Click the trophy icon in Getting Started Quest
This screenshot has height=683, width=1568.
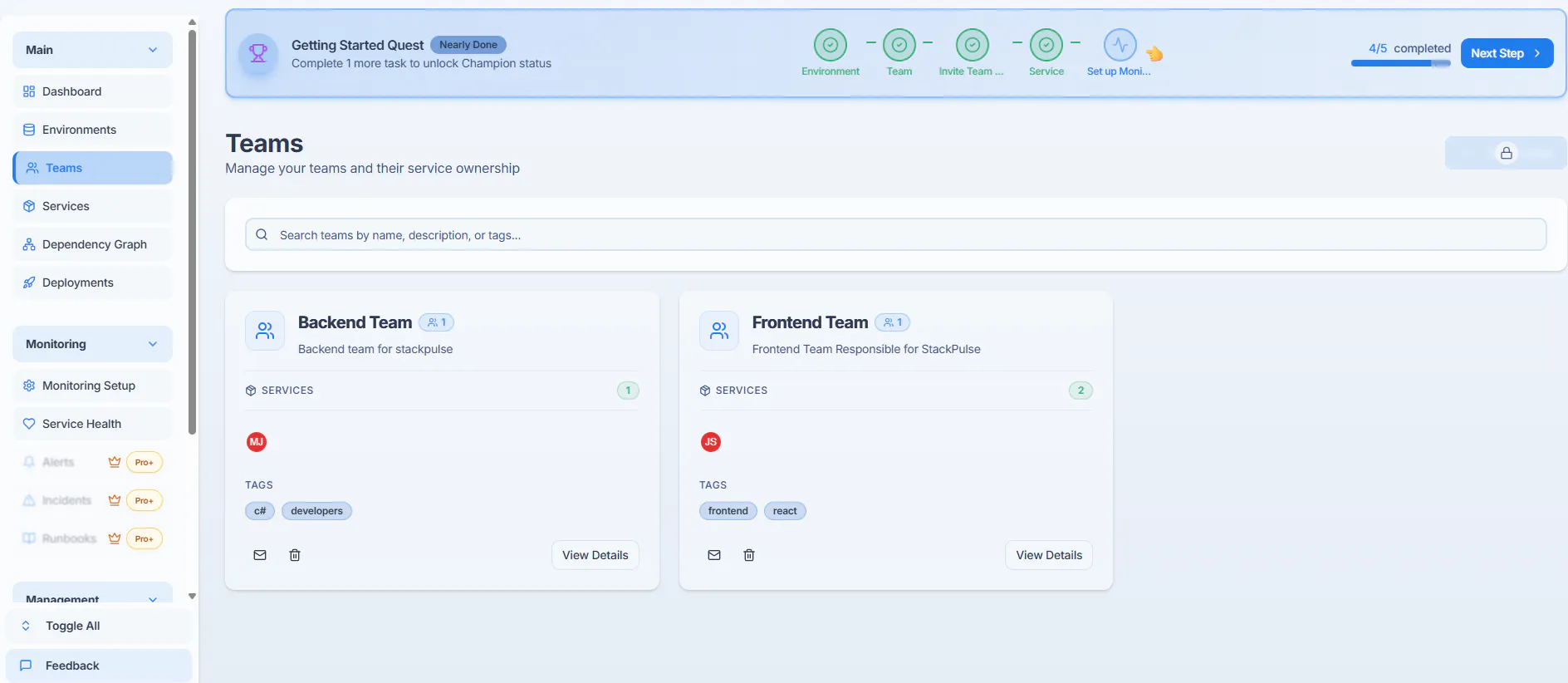[258, 53]
